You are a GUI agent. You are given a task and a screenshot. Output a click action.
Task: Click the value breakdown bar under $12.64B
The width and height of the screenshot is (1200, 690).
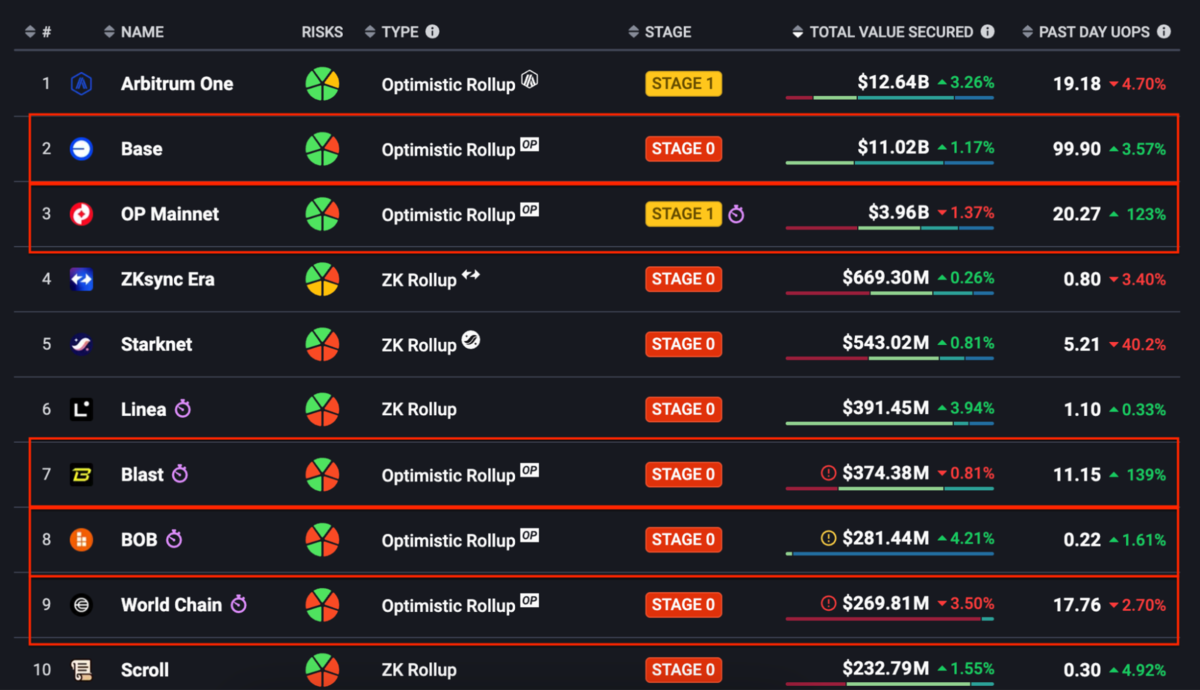coord(890,98)
